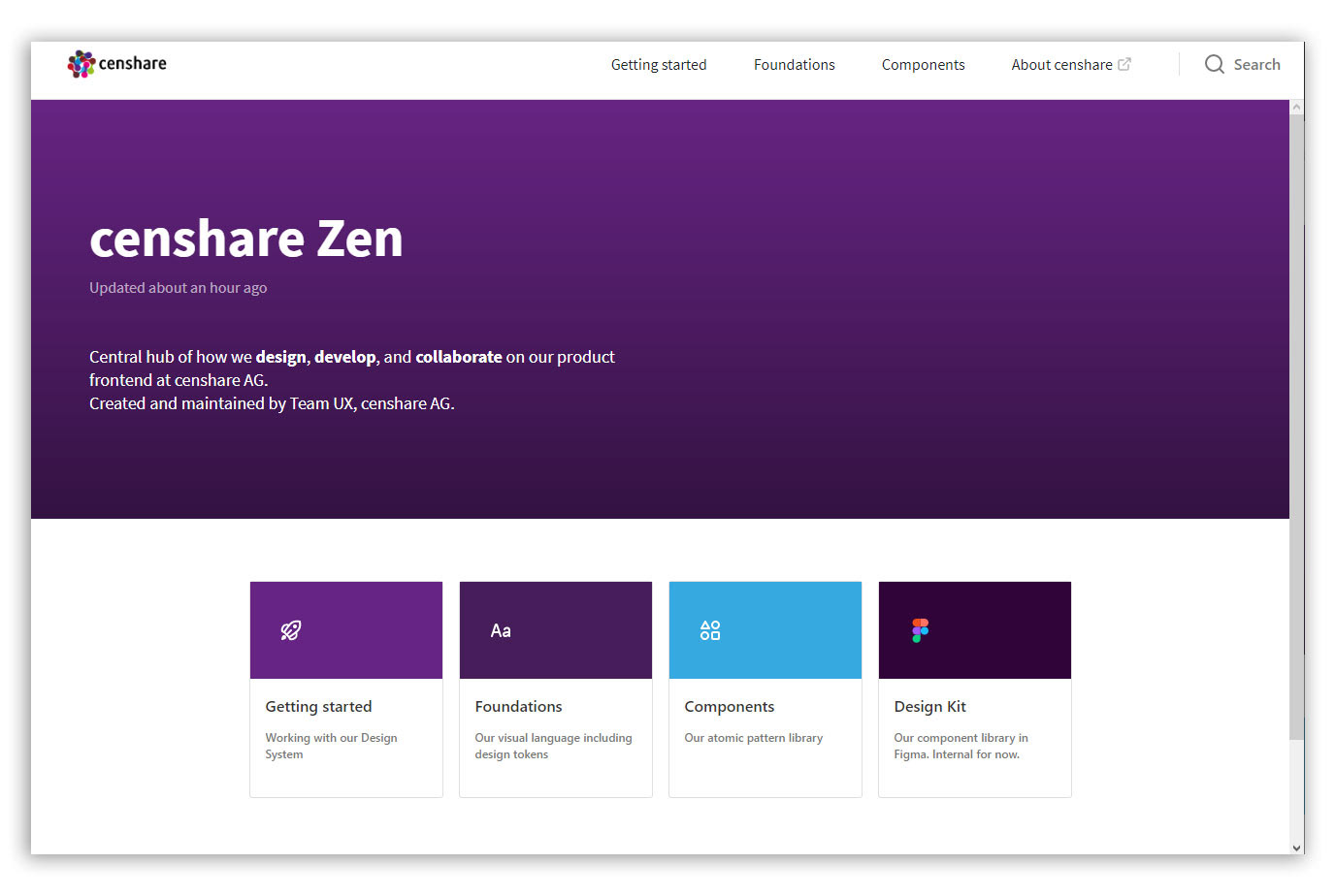1335x896 pixels.
Task: Open the Components card title
Action: [730, 707]
